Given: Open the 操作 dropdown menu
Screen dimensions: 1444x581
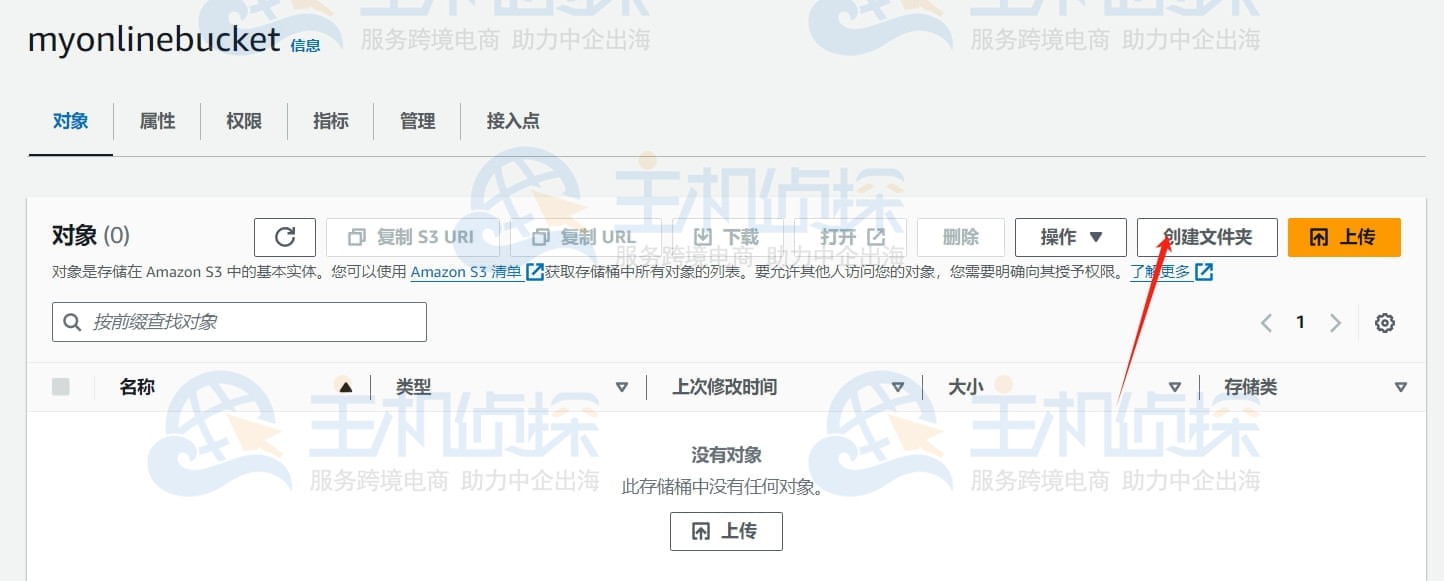Looking at the screenshot, I should click(x=1070, y=237).
